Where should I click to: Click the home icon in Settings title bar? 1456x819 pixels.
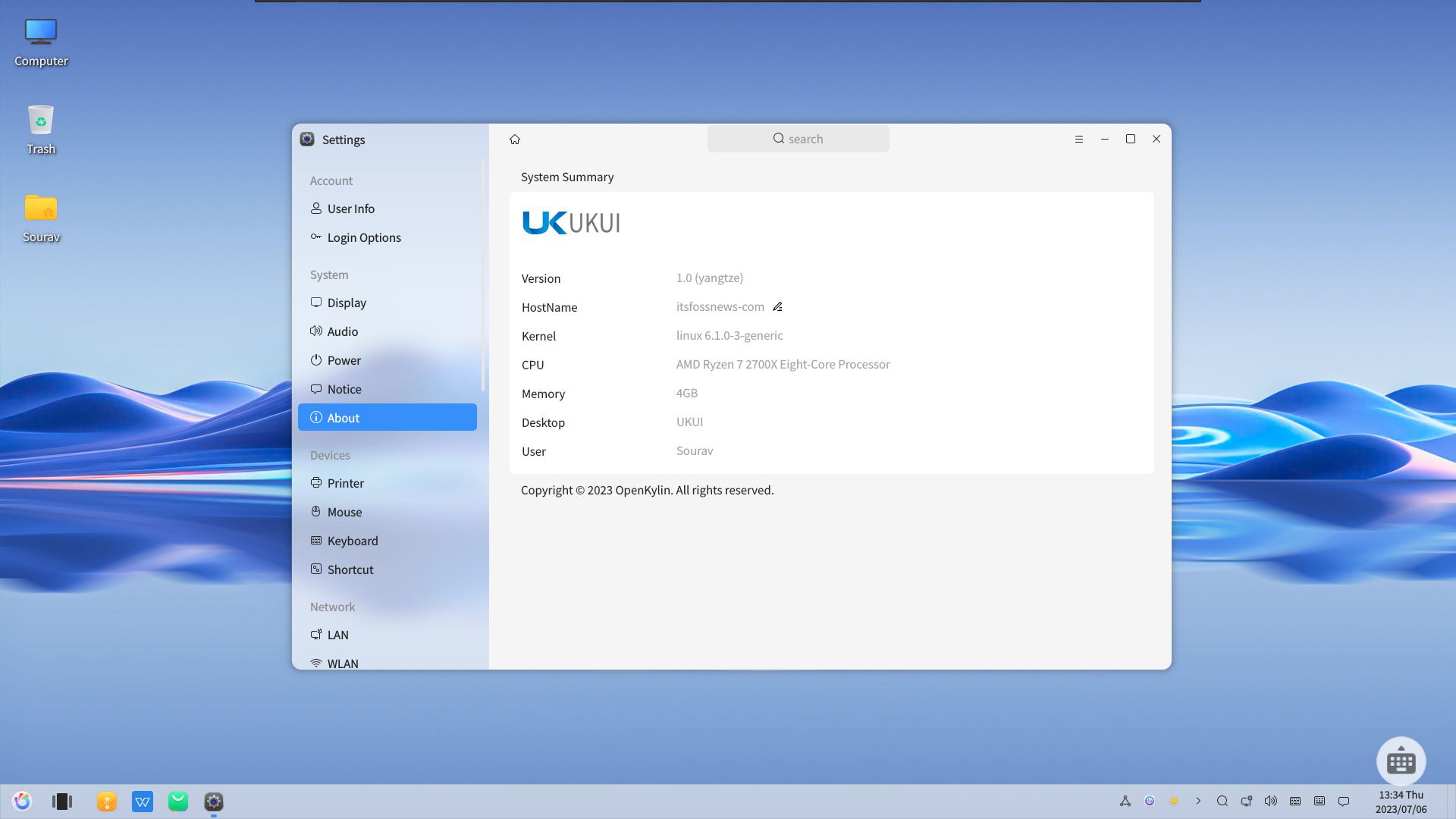pyautogui.click(x=515, y=139)
